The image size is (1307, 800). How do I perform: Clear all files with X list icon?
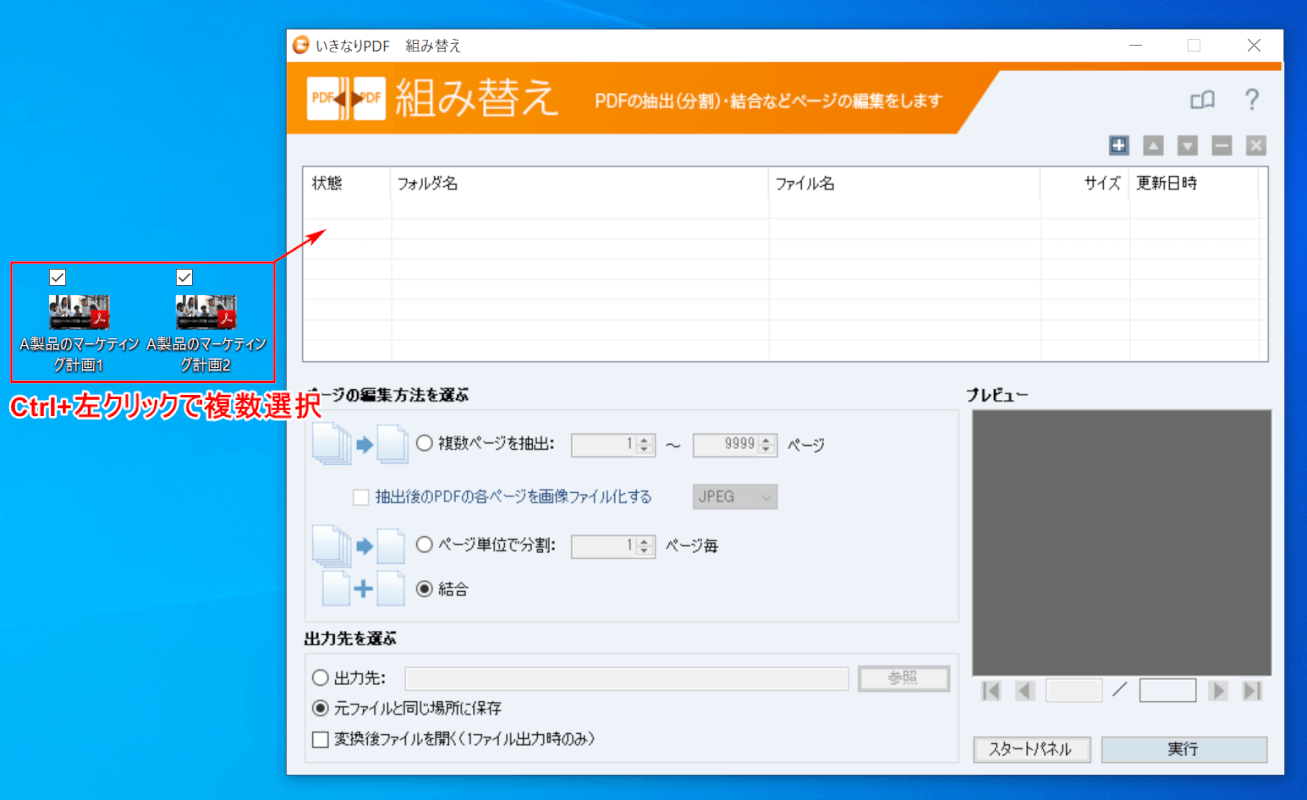(1256, 146)
